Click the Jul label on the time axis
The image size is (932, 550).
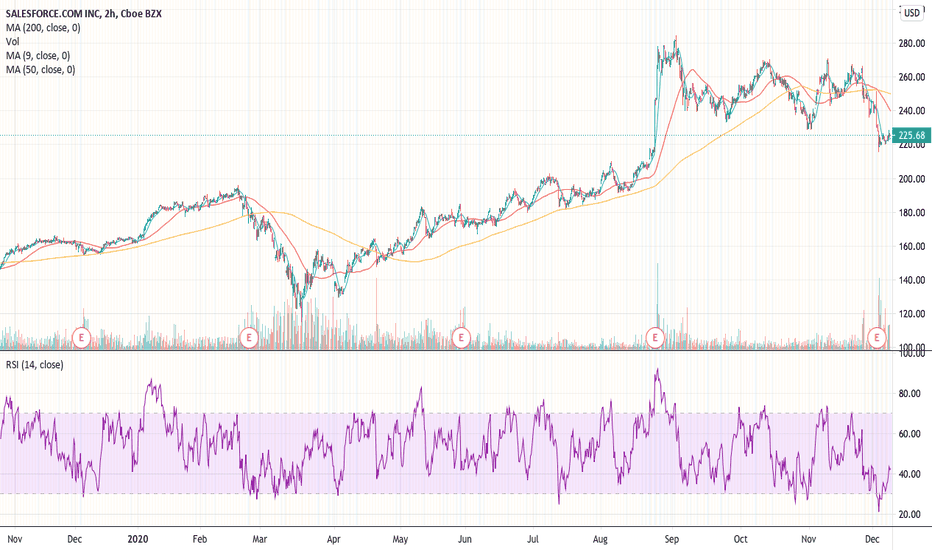(533, 539)
